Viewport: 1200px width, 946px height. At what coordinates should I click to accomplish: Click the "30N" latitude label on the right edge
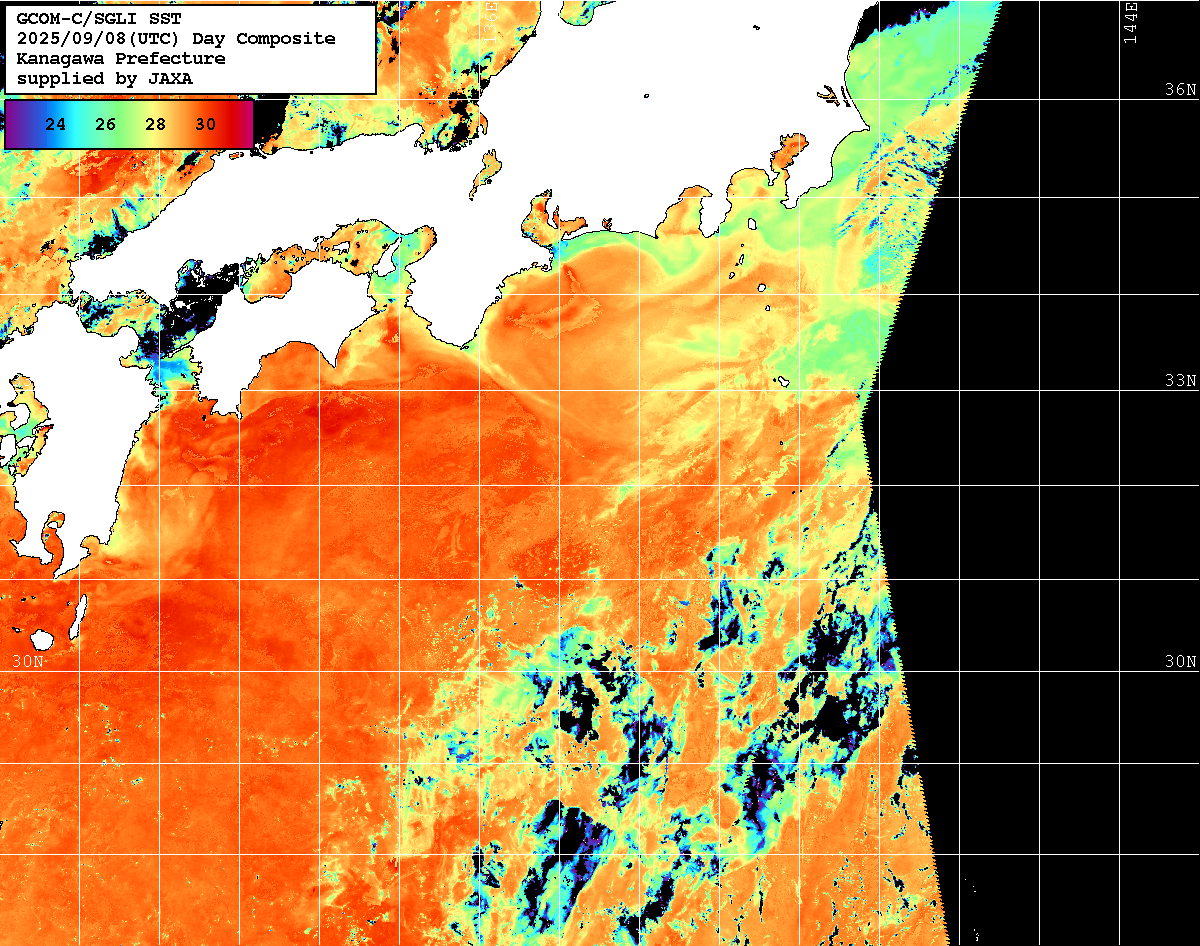click(x=1180, y=662)
